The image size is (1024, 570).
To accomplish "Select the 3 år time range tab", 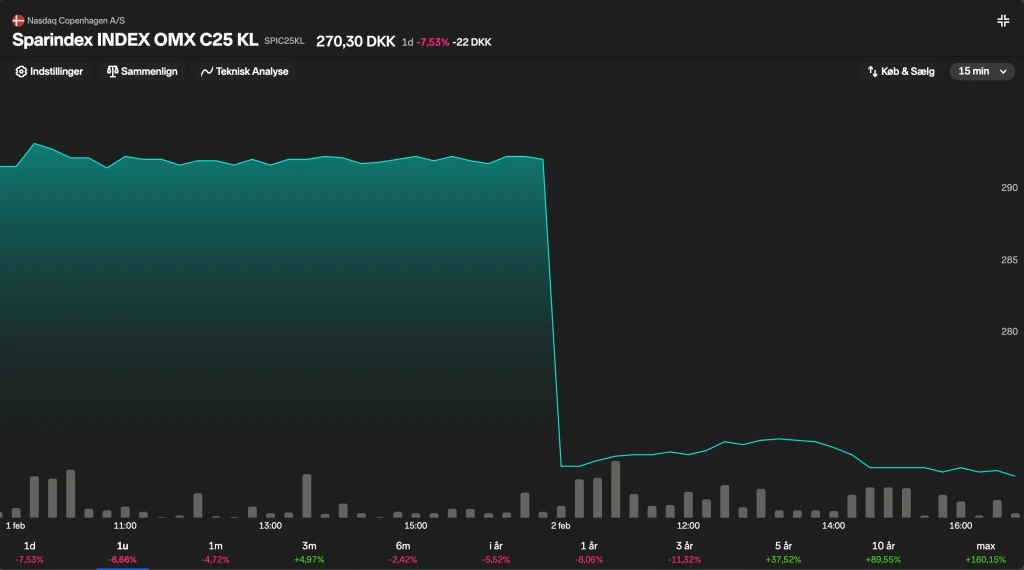I will click(x=684, y=552).
